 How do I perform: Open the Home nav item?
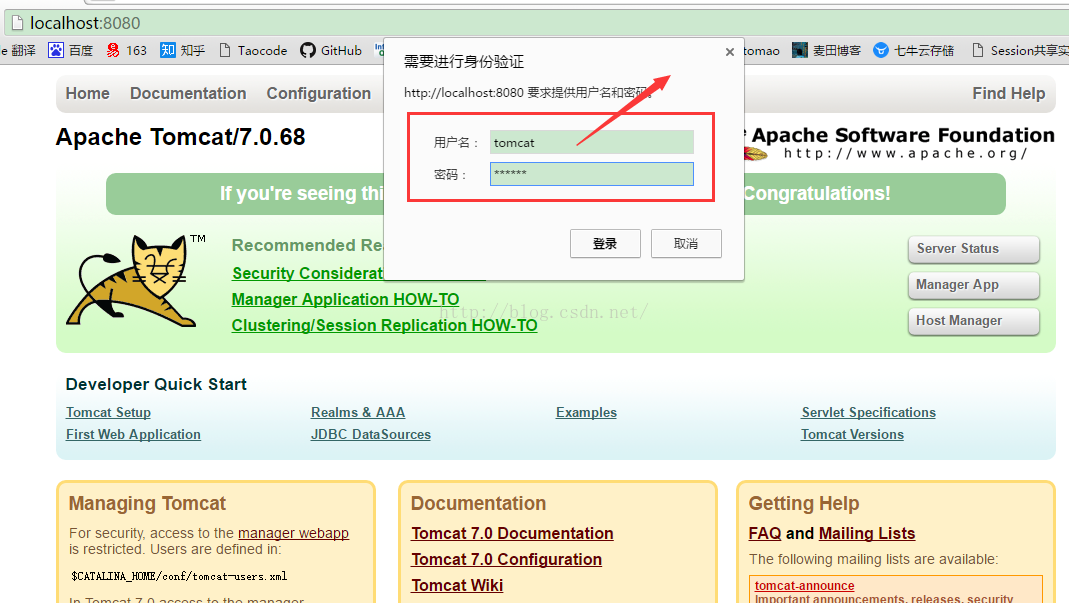87,93
